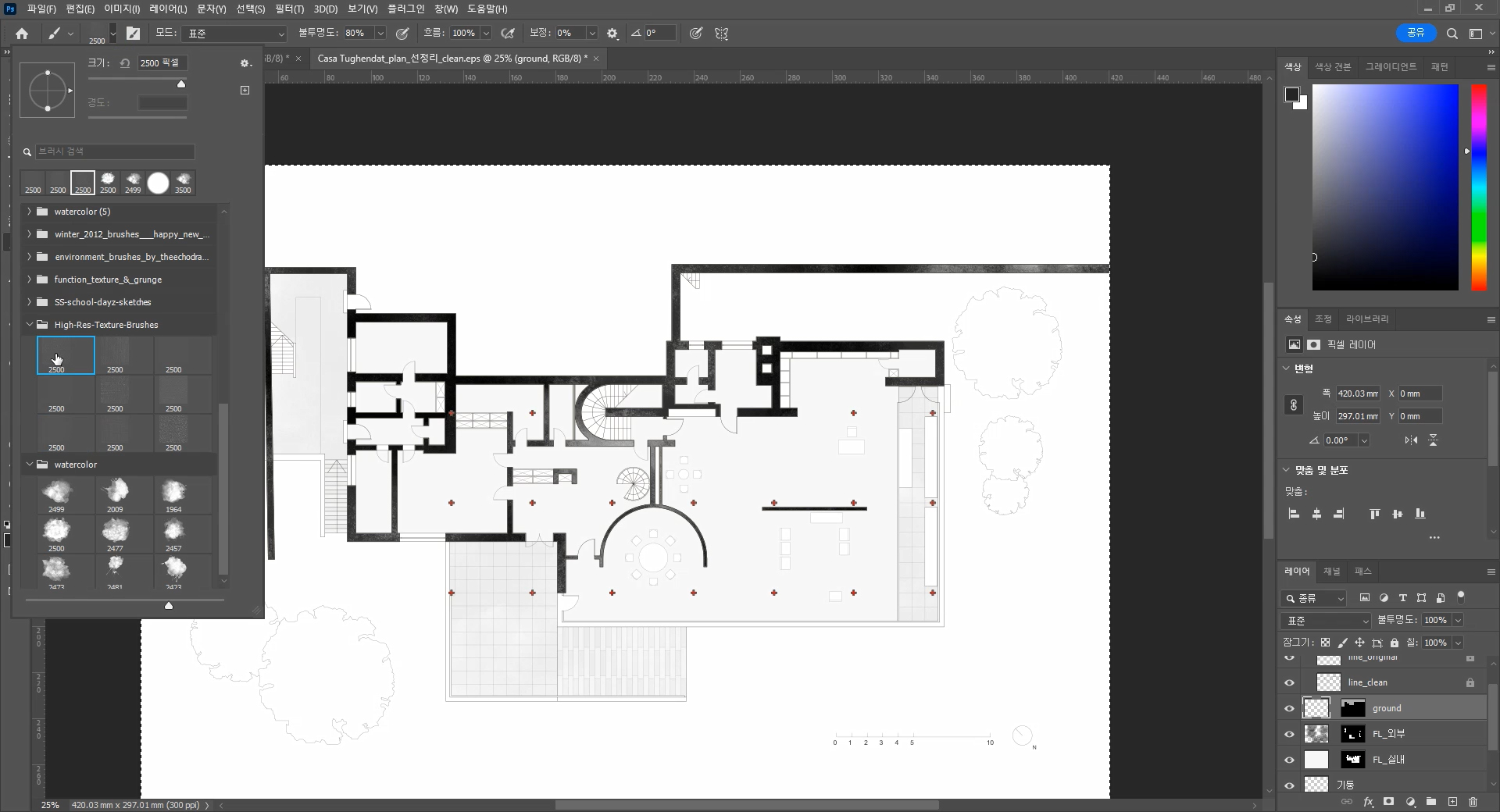Open the layer blend mode 표준 dropdown
This screenshot has width=1500, height=812.
tap(1327, 621)
